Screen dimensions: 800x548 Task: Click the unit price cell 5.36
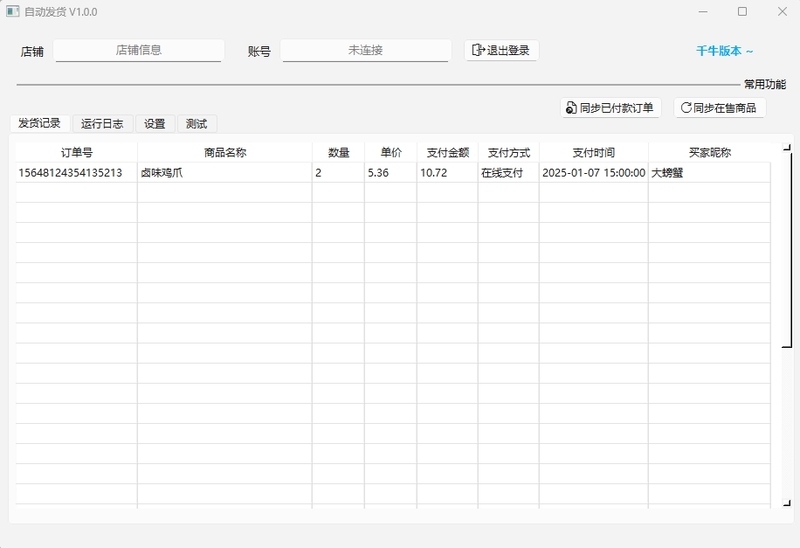click(x=391, y=172)
